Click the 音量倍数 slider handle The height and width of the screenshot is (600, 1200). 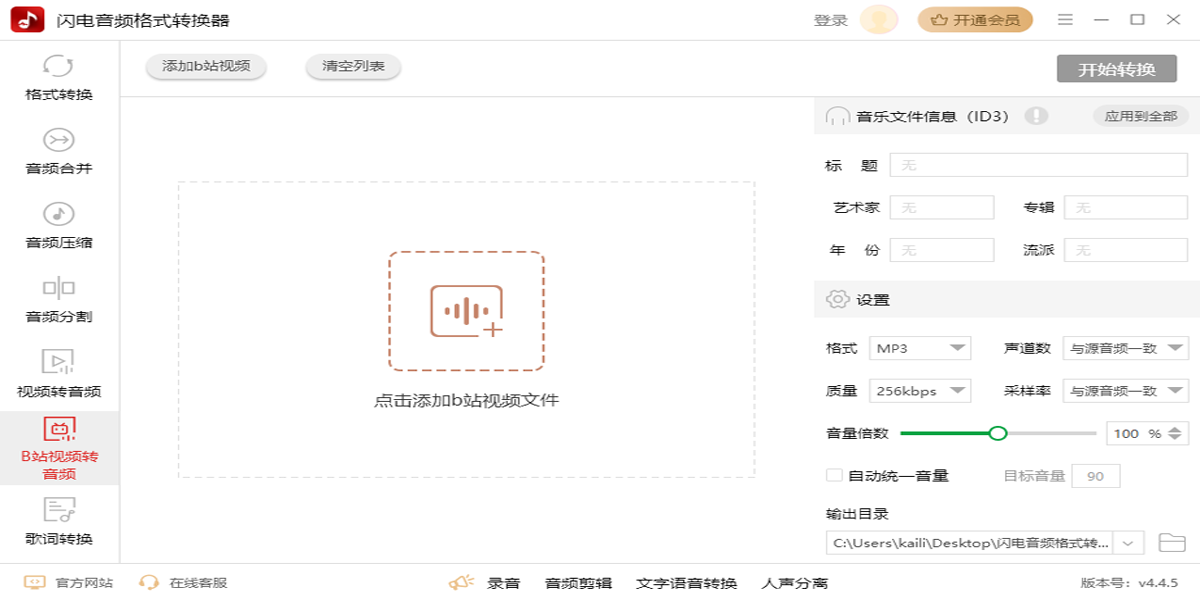point(997,433)
